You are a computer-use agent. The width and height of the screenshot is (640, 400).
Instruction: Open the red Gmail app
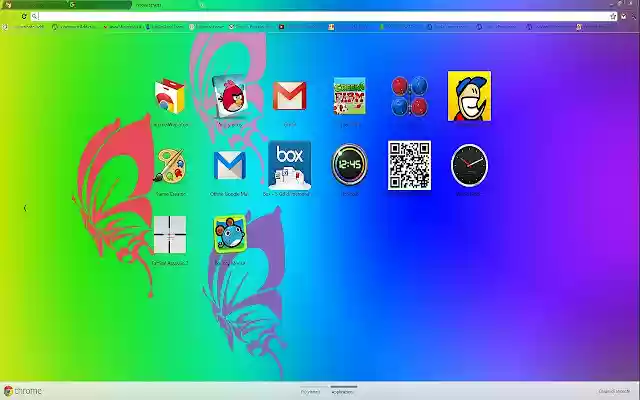tap(289, 96)
